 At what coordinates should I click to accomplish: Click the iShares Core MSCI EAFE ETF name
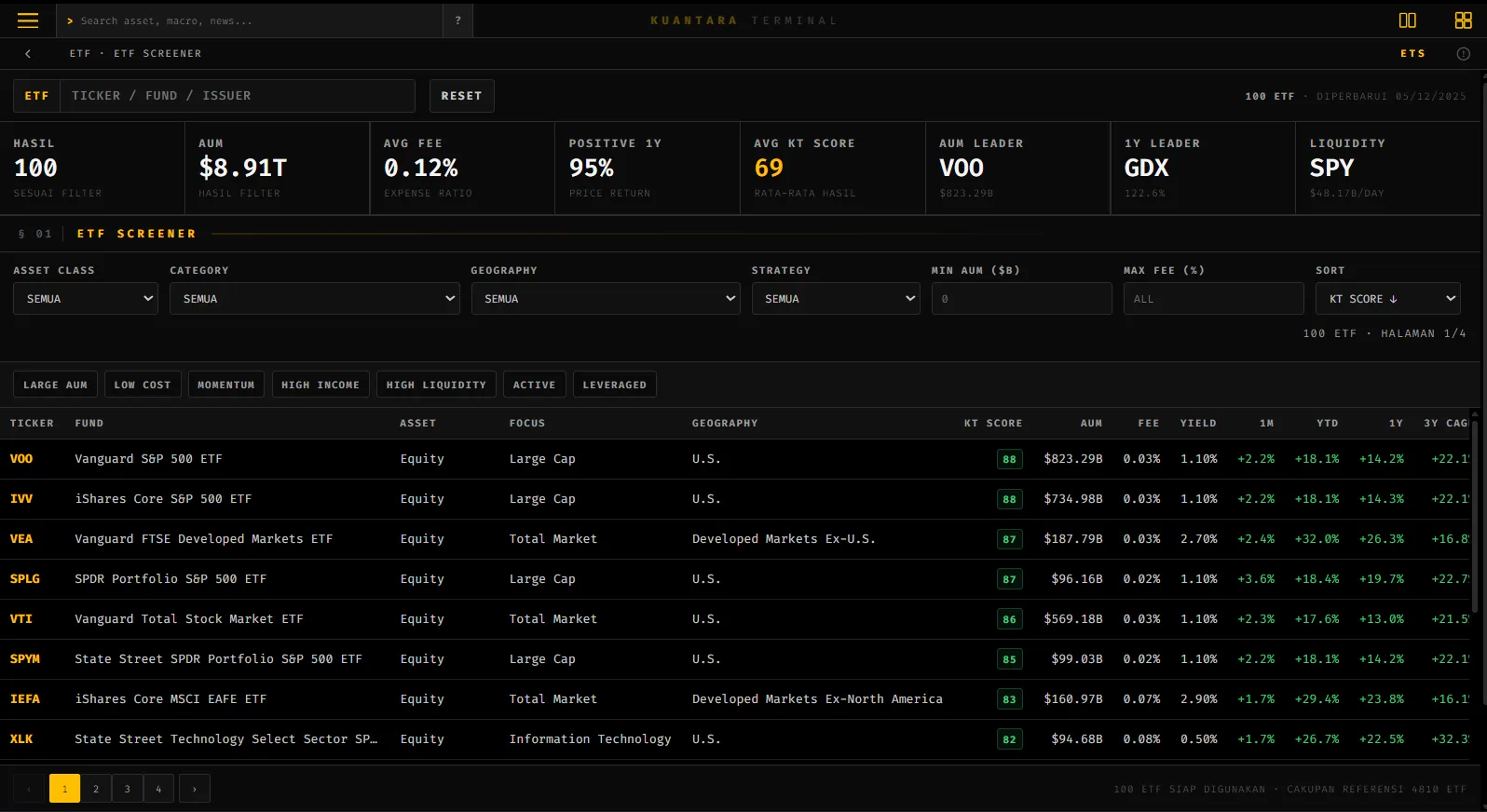click(171, 699)
